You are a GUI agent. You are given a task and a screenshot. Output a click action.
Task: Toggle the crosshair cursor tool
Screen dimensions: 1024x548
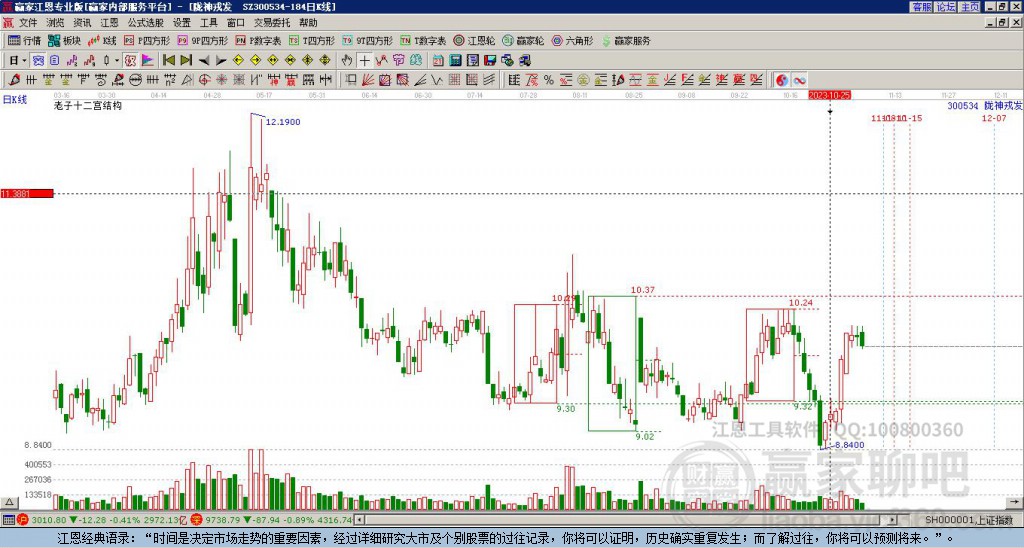pos(364,60)
